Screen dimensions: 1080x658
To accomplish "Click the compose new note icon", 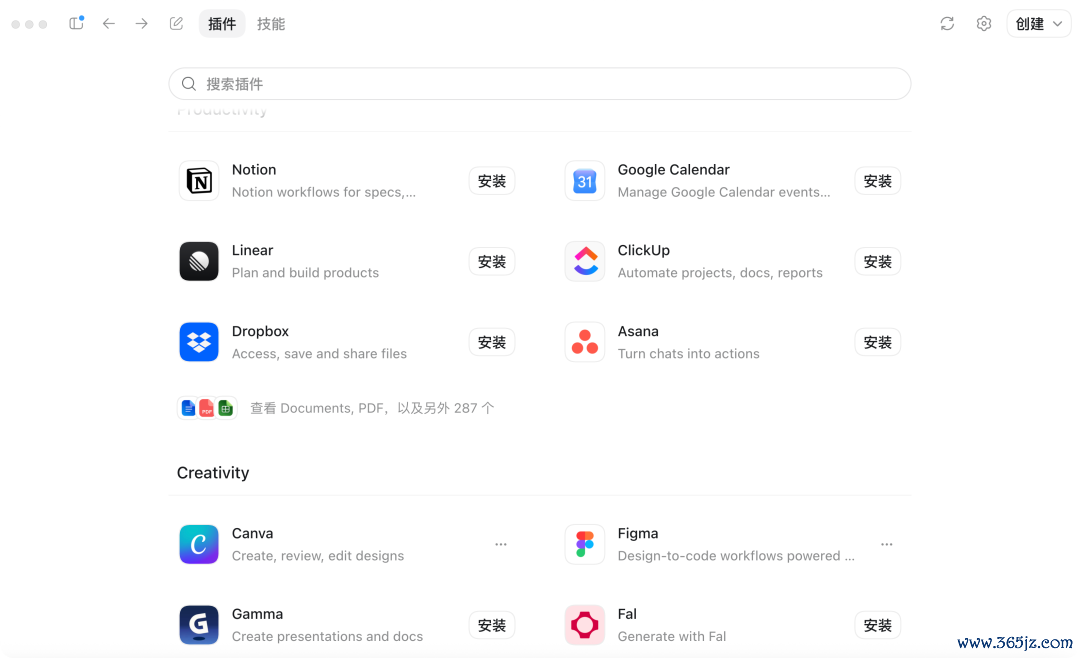I will click(x=176, y=23).
